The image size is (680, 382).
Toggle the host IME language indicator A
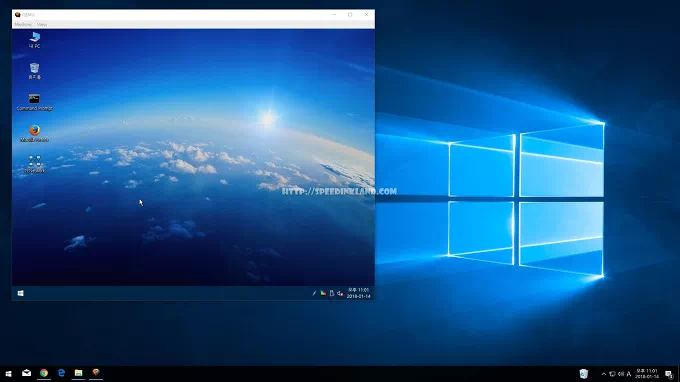point(629,374)
